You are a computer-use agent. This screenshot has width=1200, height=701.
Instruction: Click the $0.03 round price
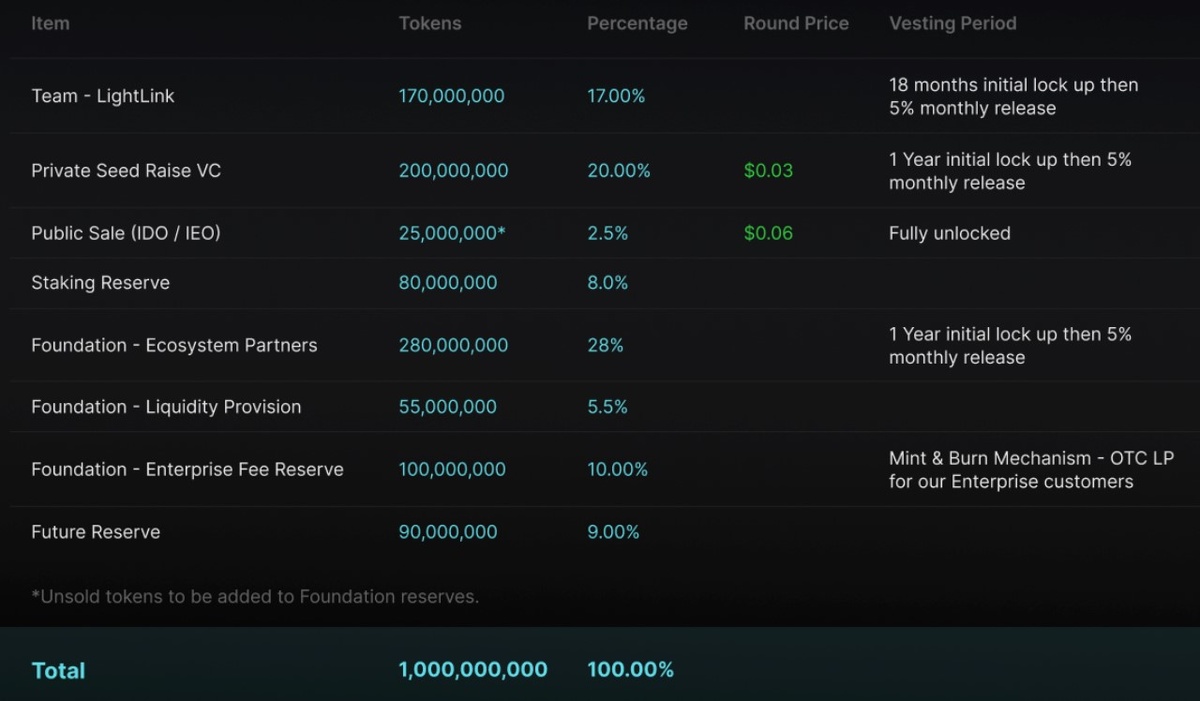tap(768, 171)
